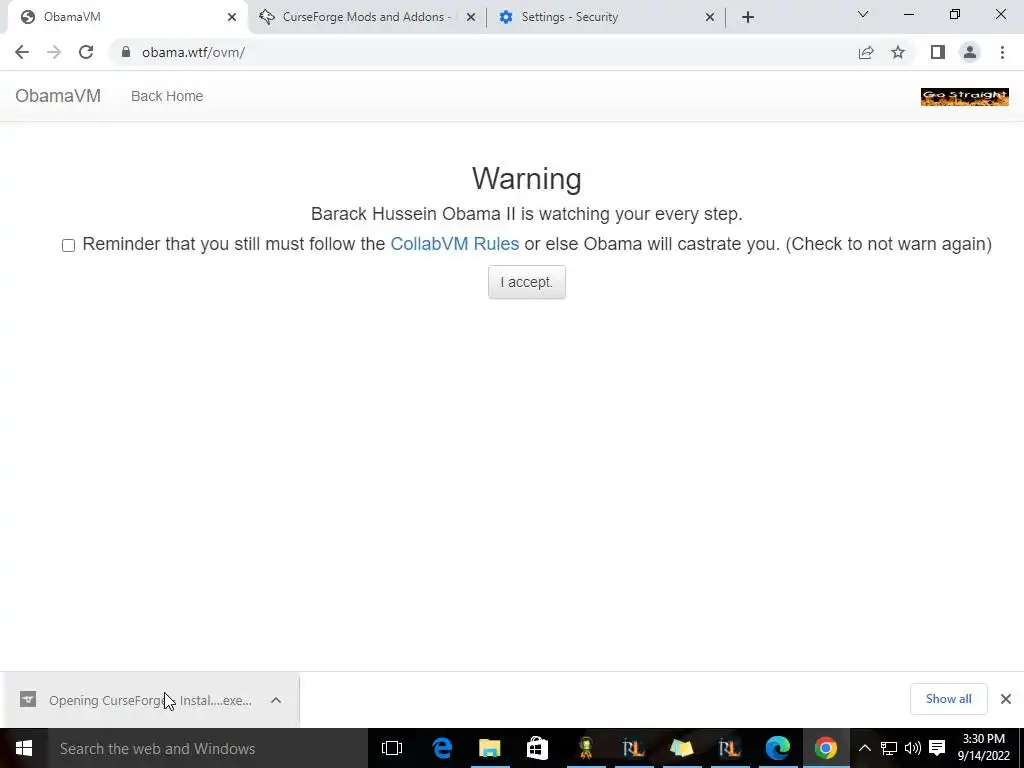The image size is (1024, 768).
Task: Open Microsoft Store from taskbar
Action: click(x=537, y=748)
